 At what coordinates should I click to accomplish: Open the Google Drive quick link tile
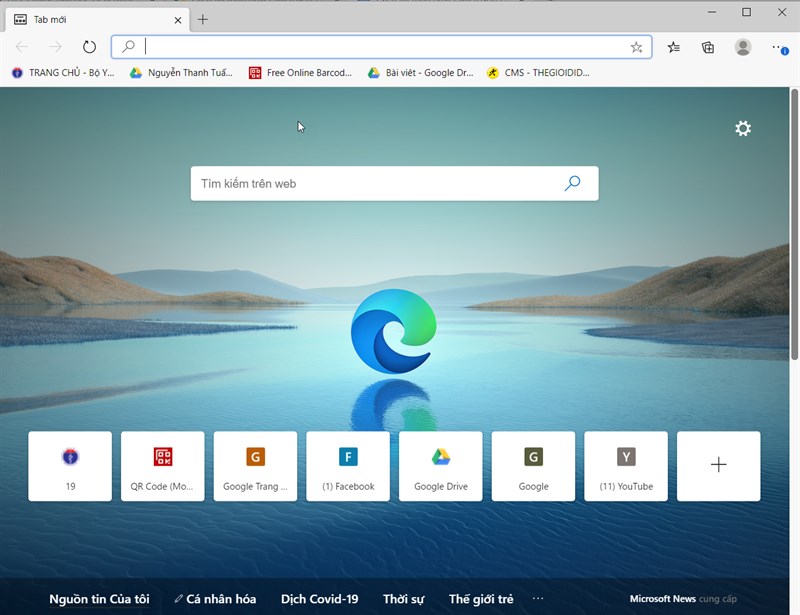440,465
